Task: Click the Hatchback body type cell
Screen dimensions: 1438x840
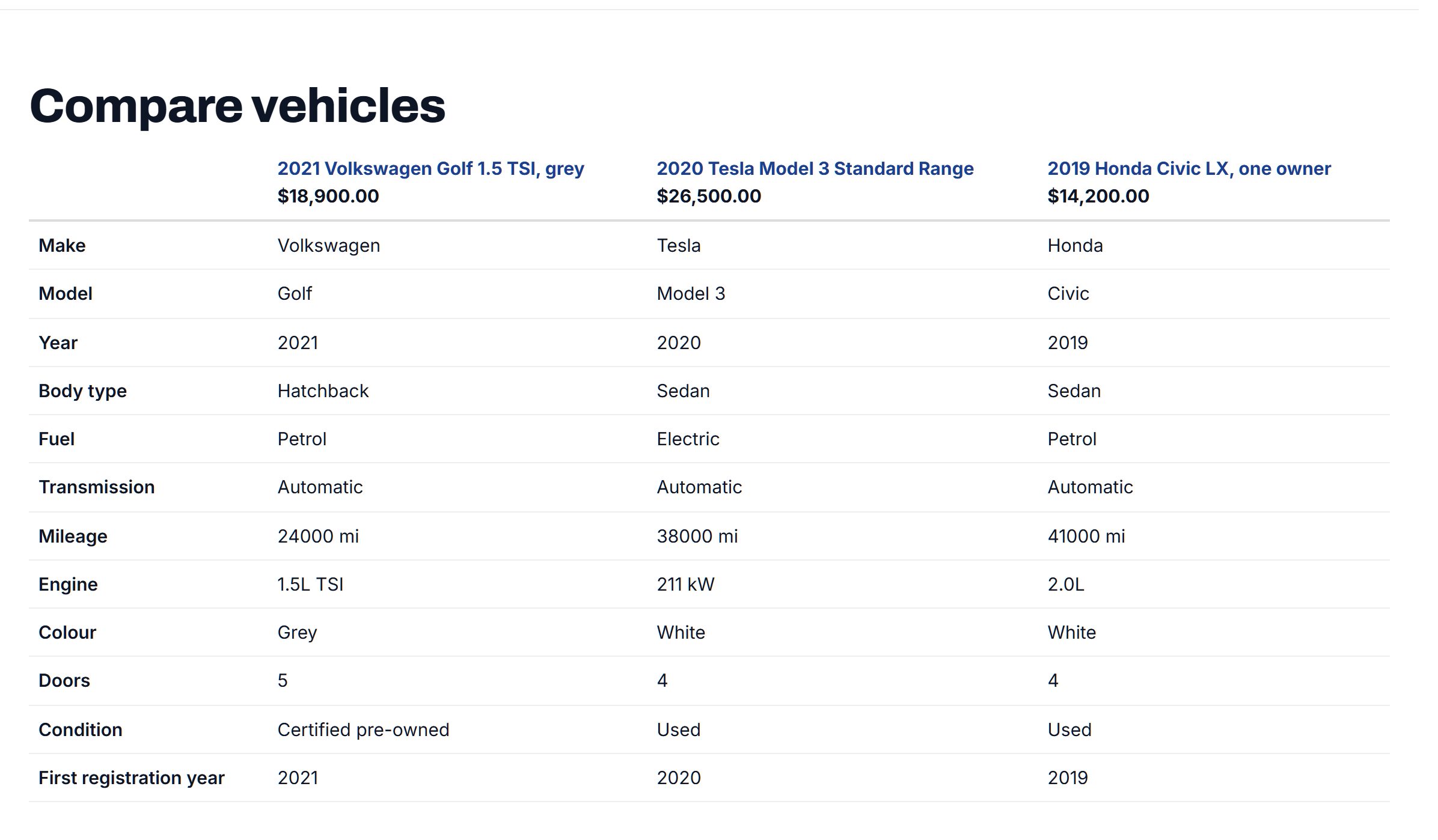Action: (x=323, y=391)
